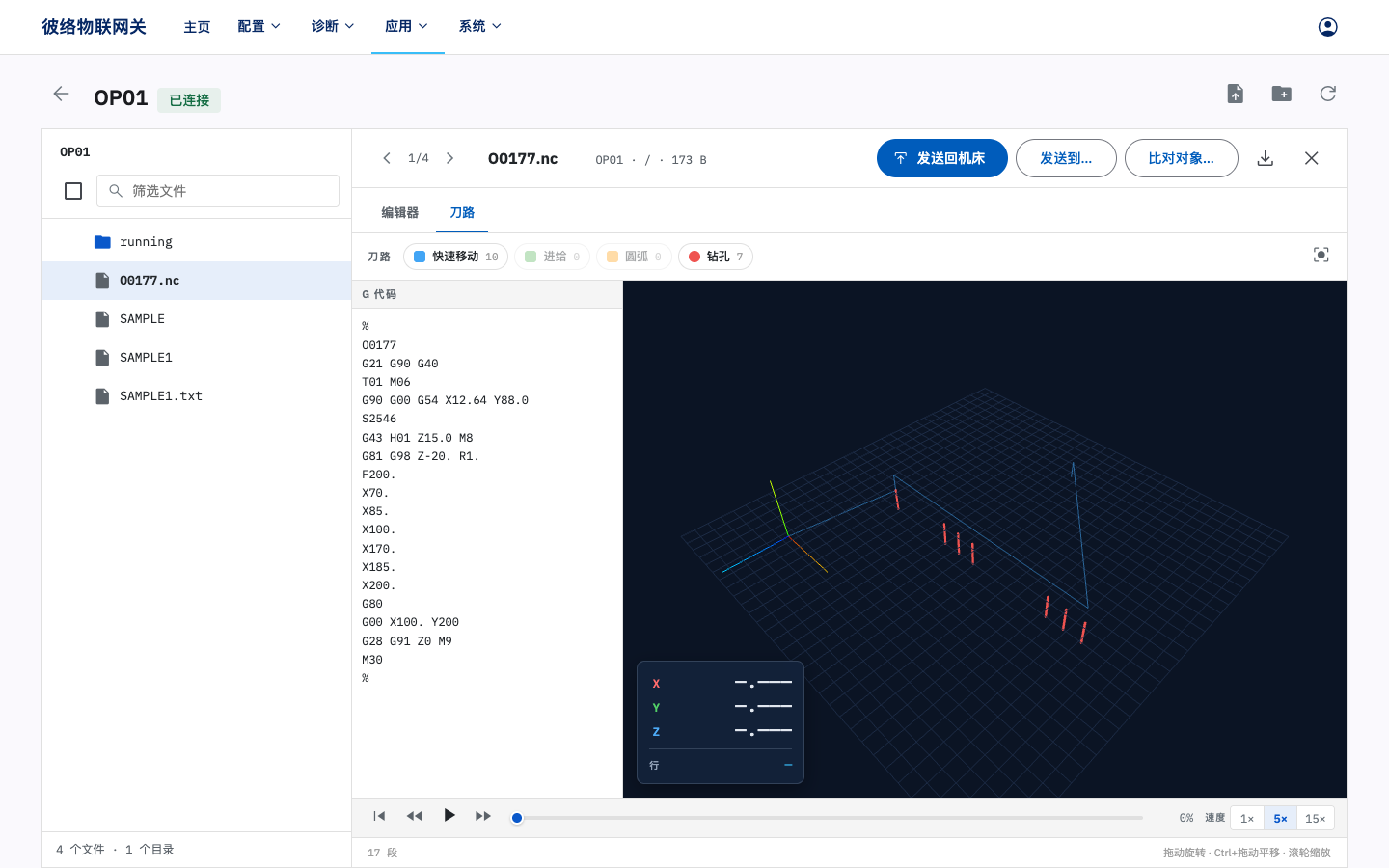Switch to the 编辑器 tab

pos(399,213)
